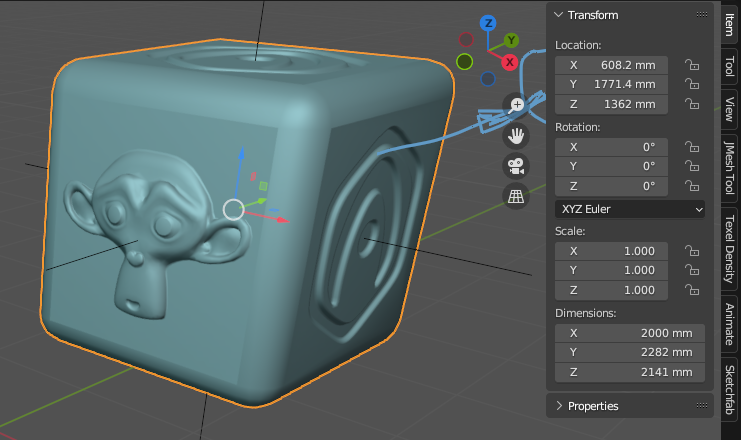Lock the Scale X value
Viewport: 741px width, 440px height.
692,251
